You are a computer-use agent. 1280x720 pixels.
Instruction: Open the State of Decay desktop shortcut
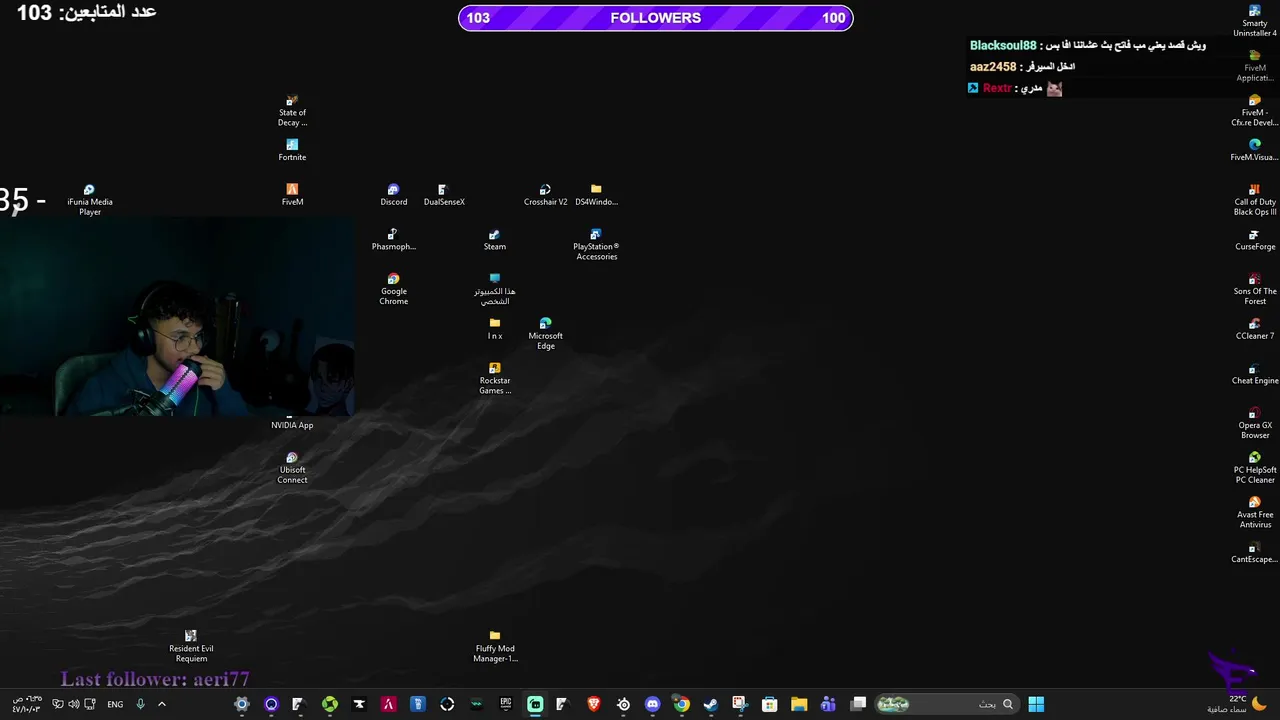(x=292, y=110)
